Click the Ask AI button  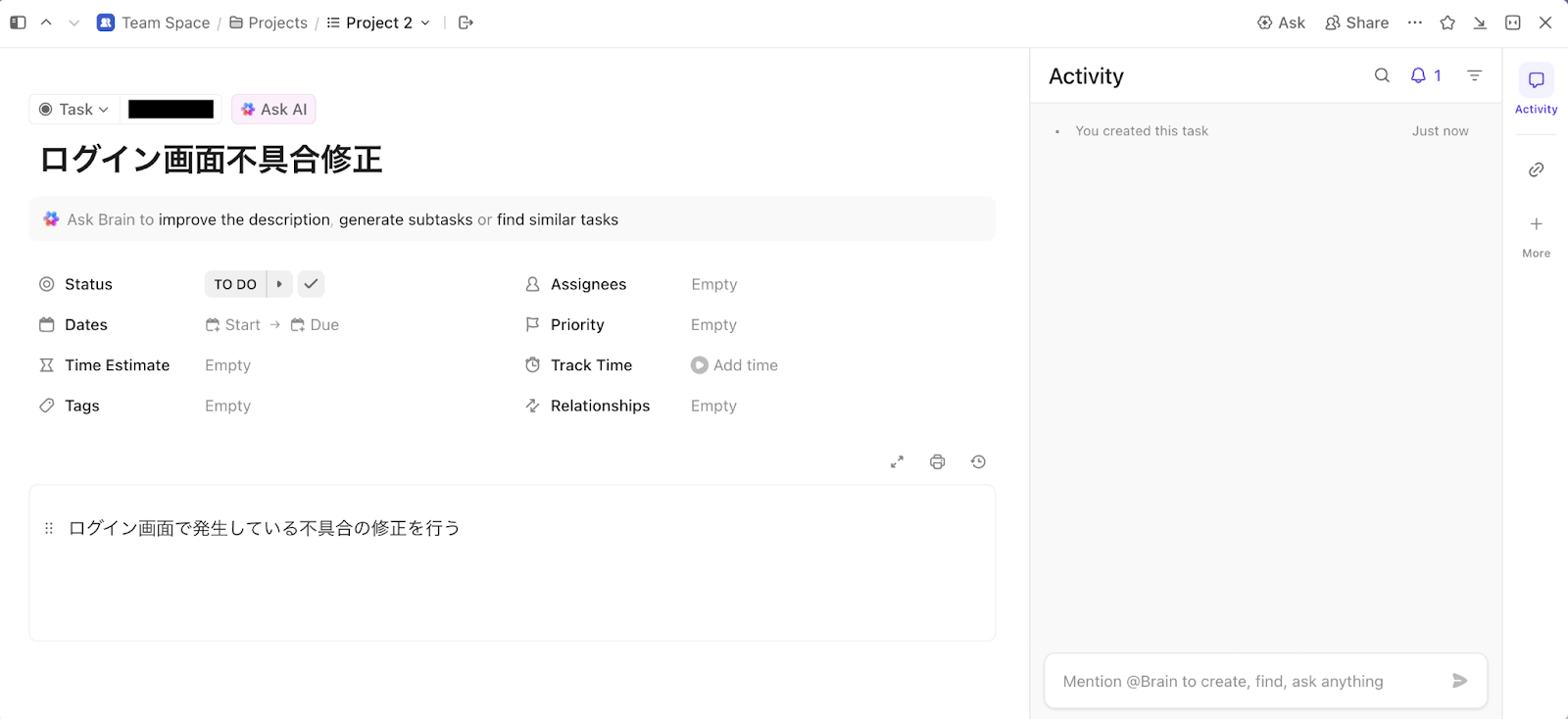tap(273, 110)
